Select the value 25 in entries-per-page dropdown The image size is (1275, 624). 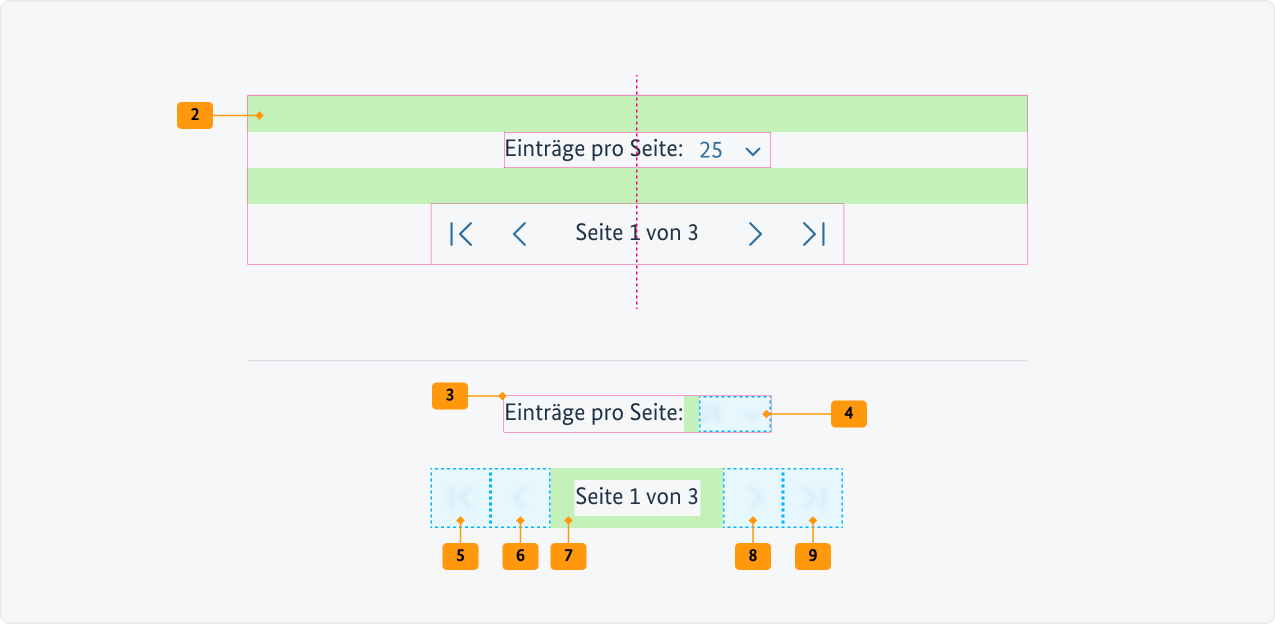click(711, 149)
